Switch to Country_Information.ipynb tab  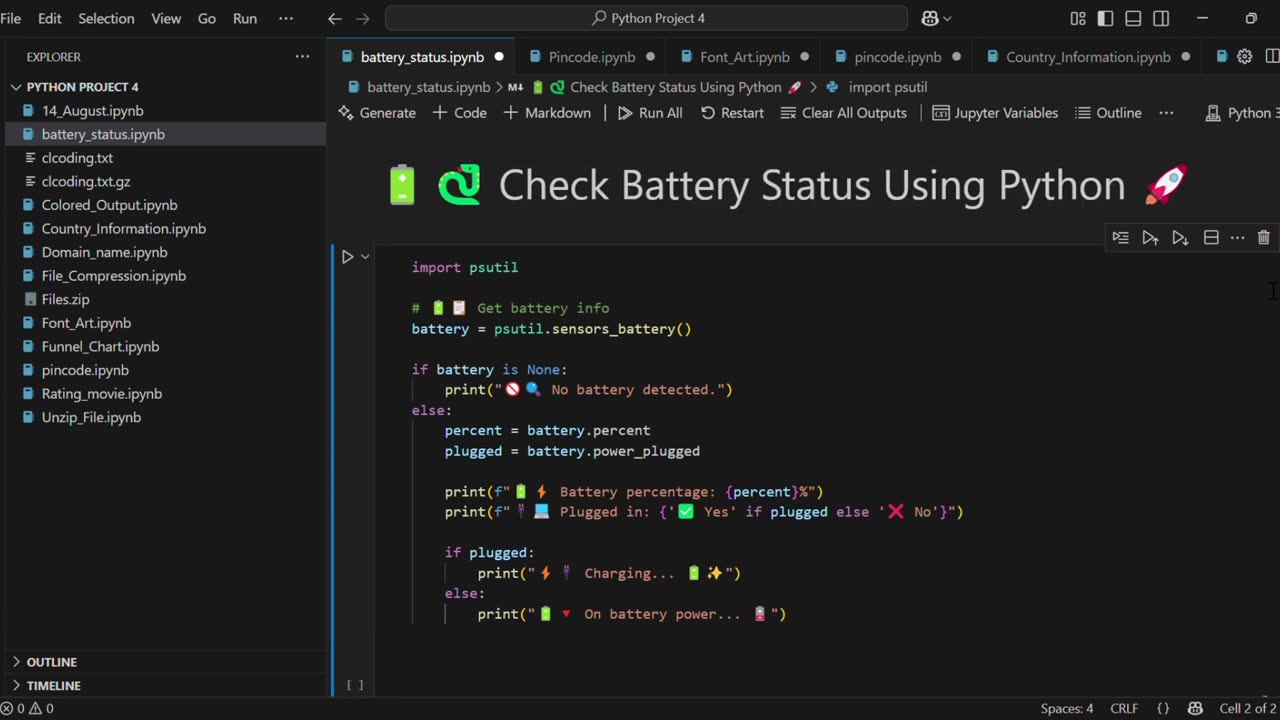(x=1087, y=57)
